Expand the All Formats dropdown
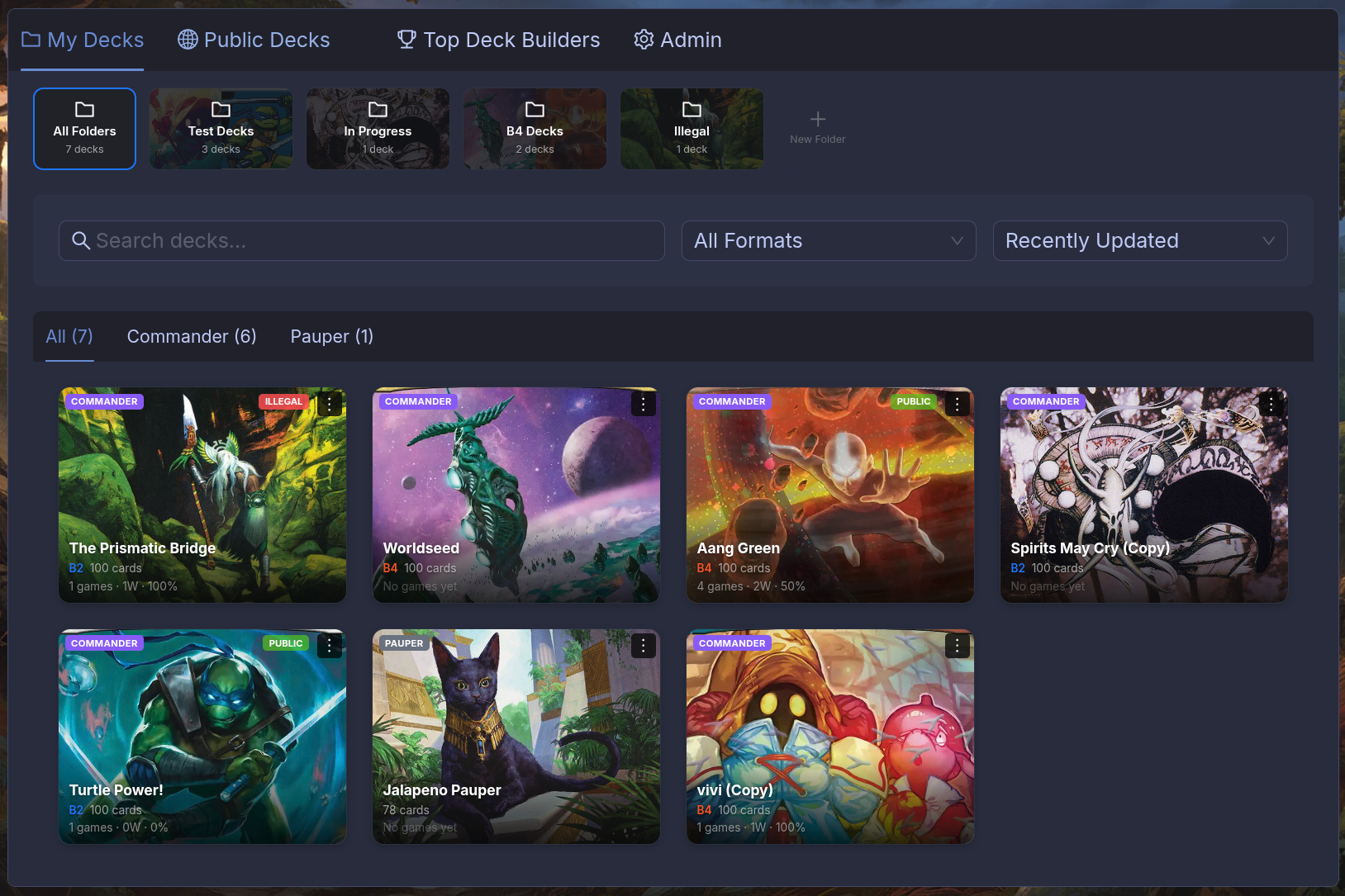Screen dimensions: 1345x896 [828, 240]
